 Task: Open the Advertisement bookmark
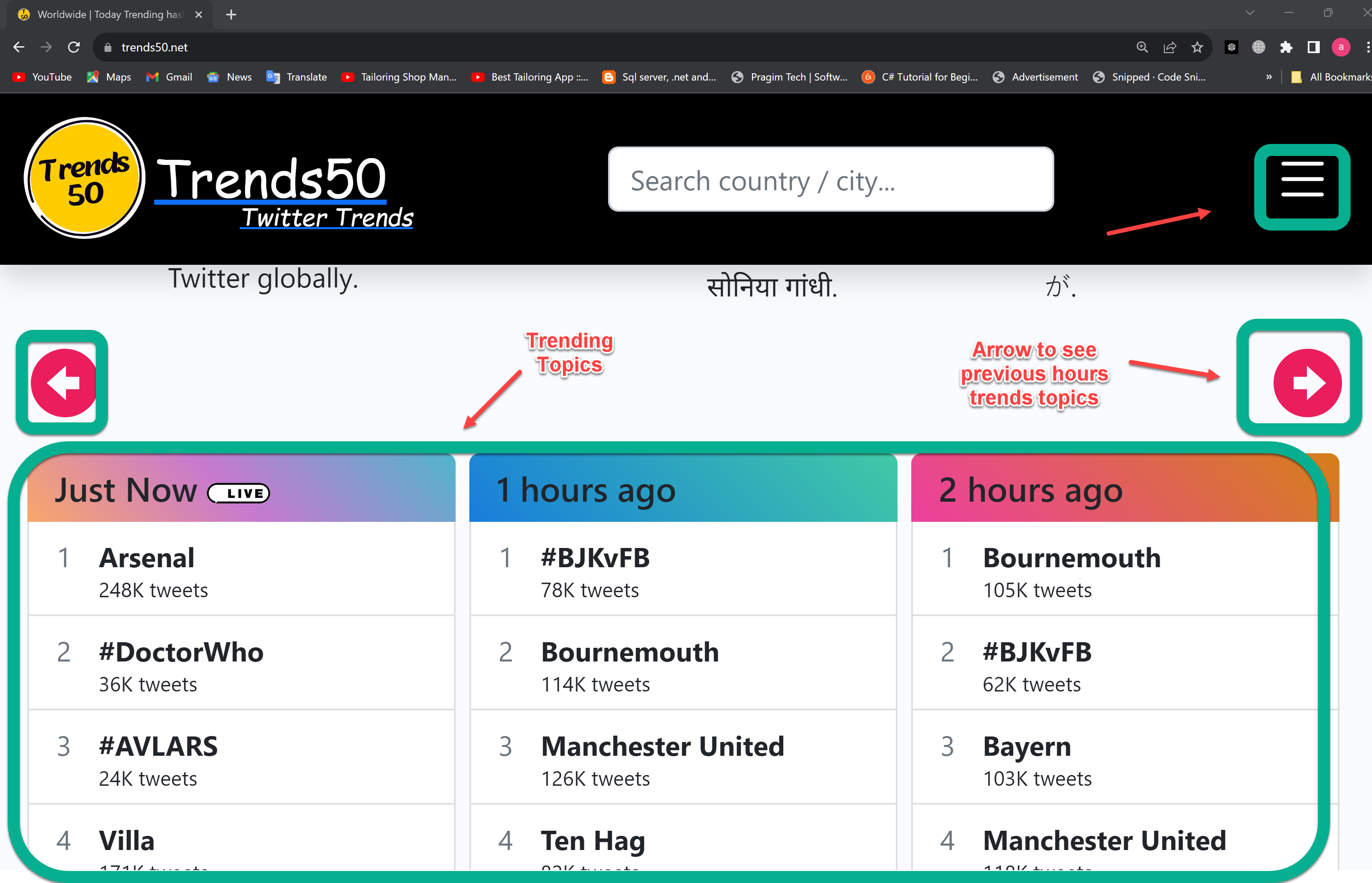[1035, 77]
